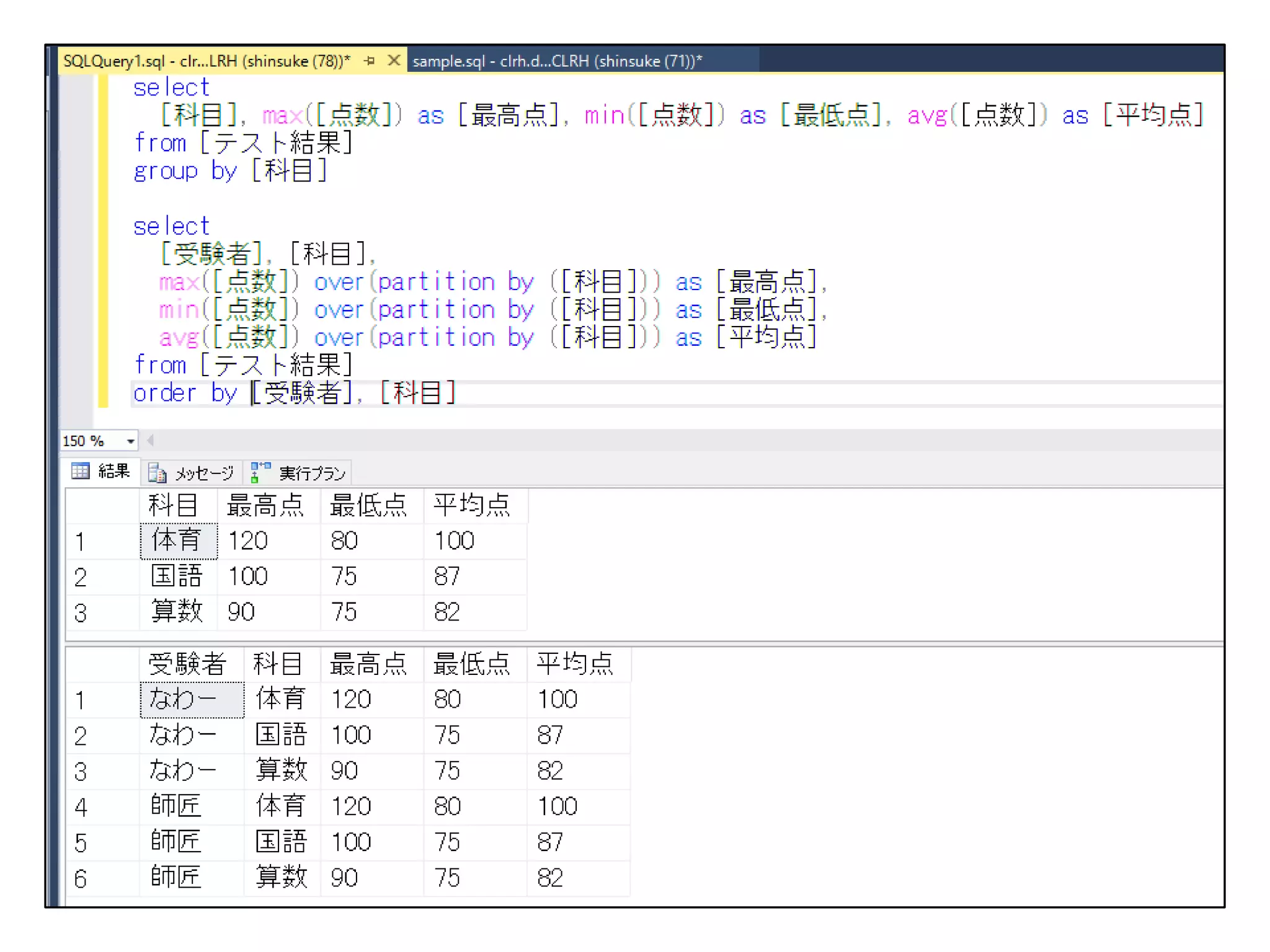Open the メッセージ messages tab
Viewport: 1270px width, 952px height.
(204, 474)
